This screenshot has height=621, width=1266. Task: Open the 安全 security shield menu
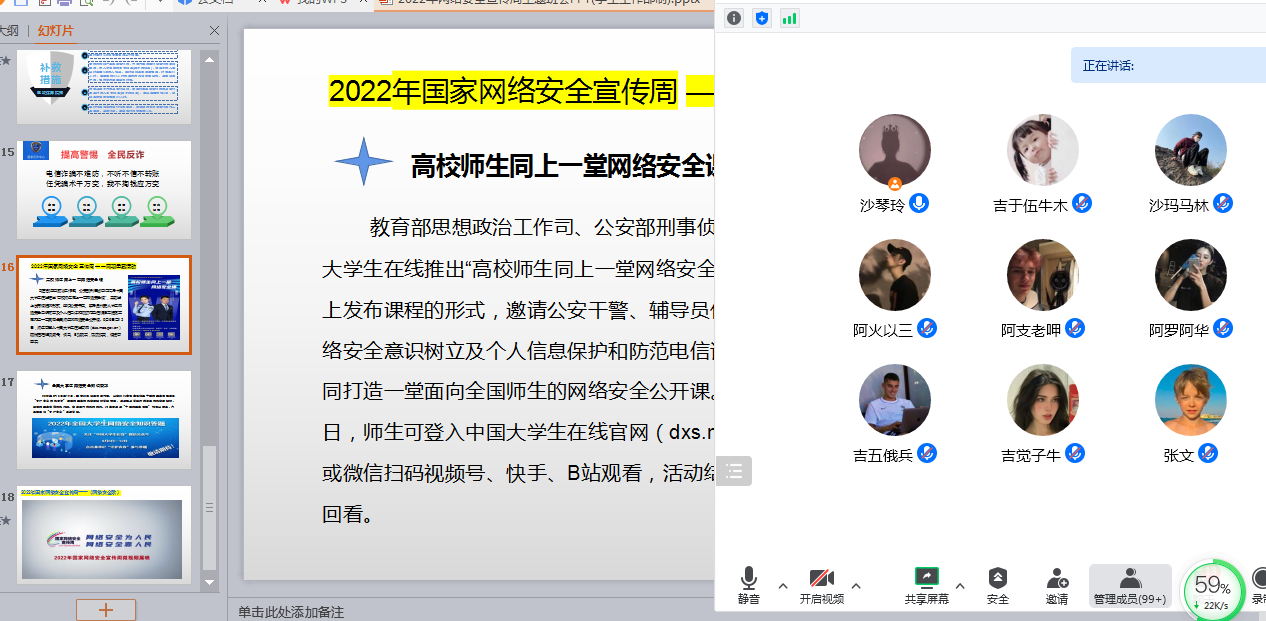click(x=997, y=579)
